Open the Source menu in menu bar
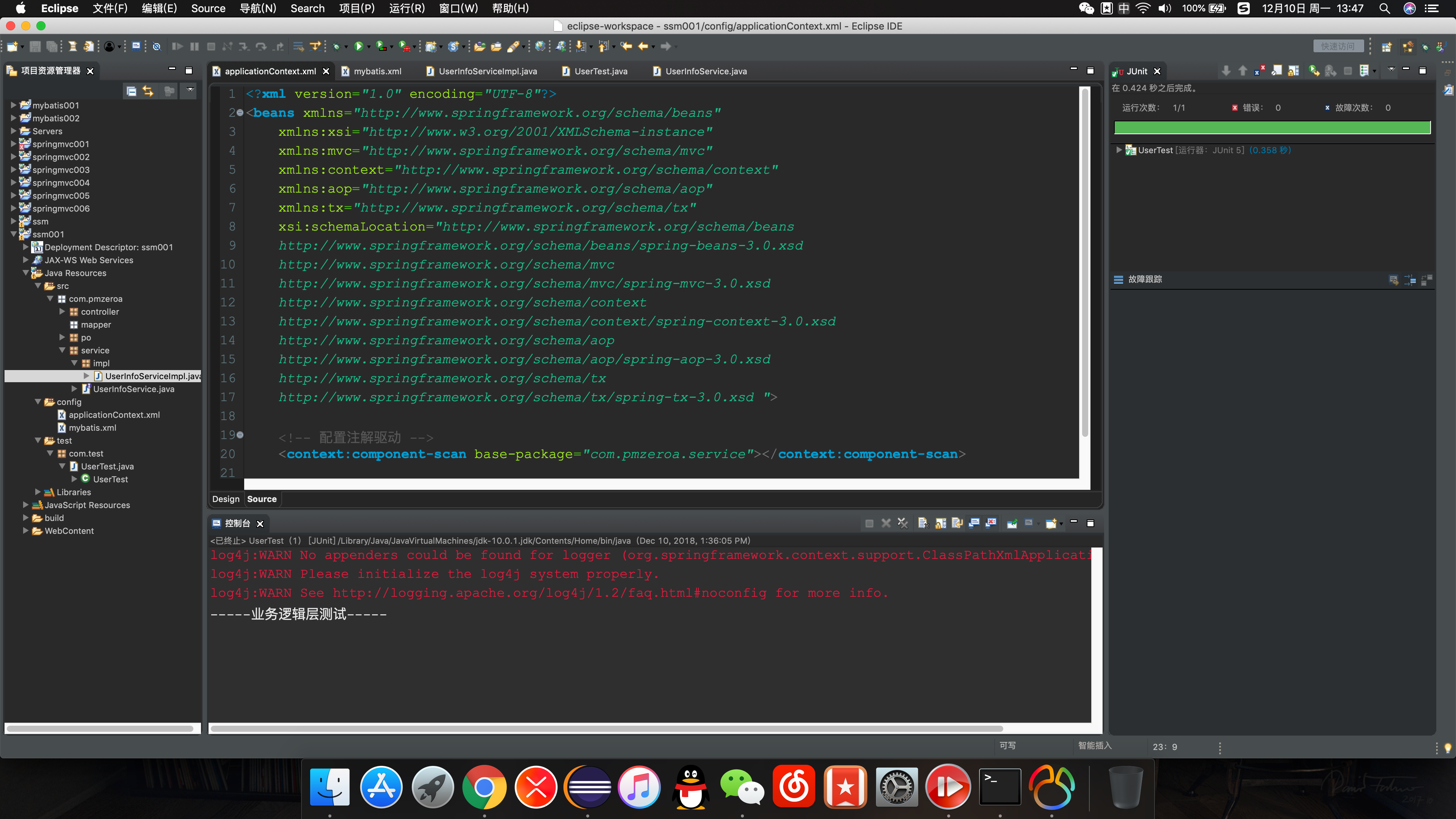Image resolution: width=1456 pixels, height=819 pixels. [x=208, y=8]
